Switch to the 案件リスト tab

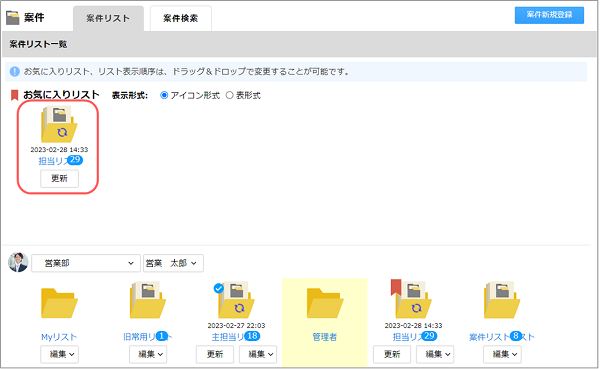(108, 18)
